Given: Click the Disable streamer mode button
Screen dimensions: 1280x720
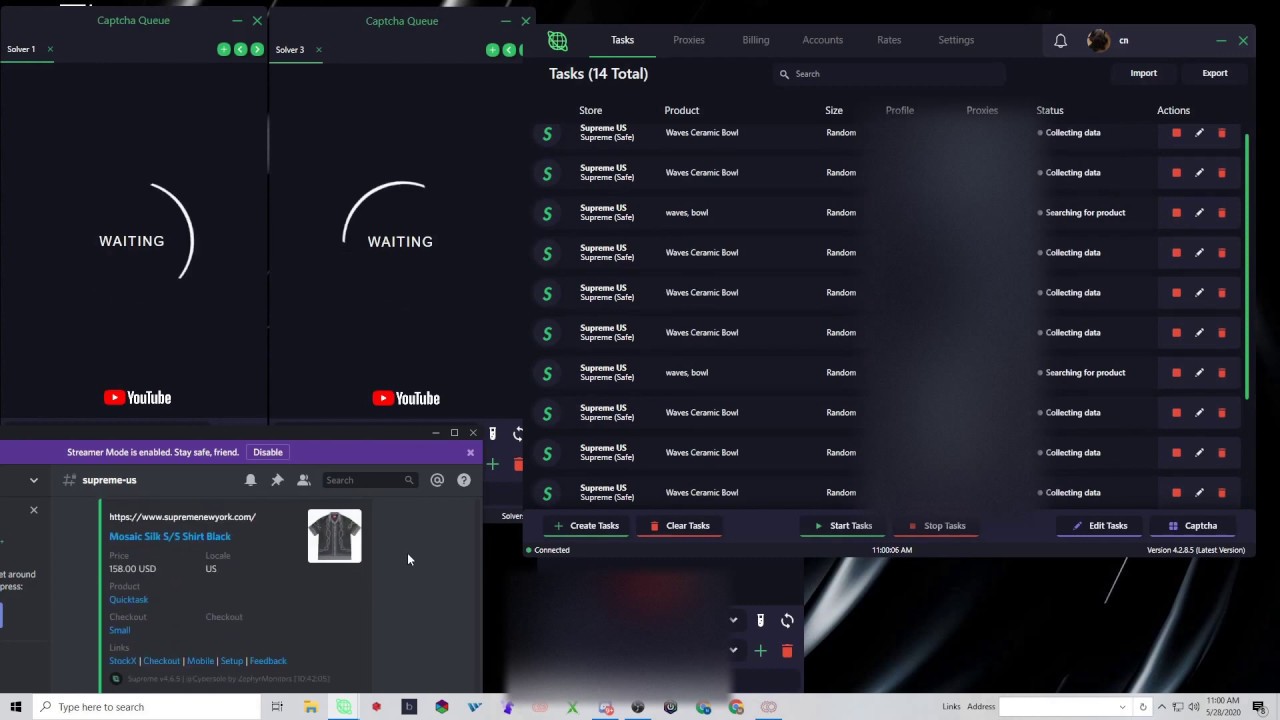Looking at the screenshot, I should [267, 452].
